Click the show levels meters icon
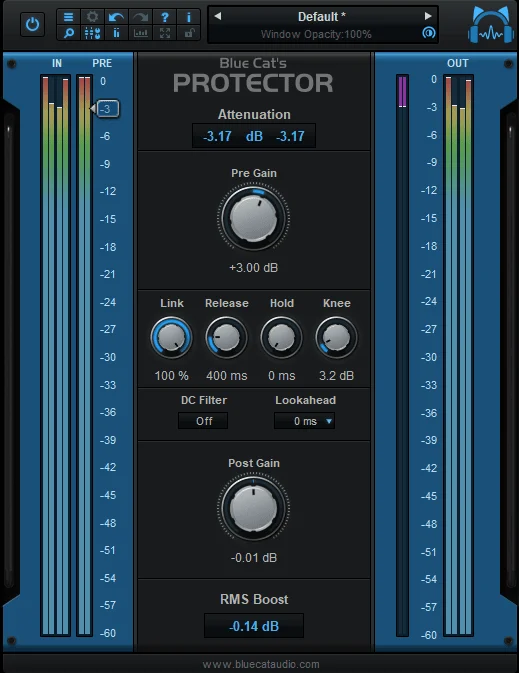 click(x=116, y=33)
